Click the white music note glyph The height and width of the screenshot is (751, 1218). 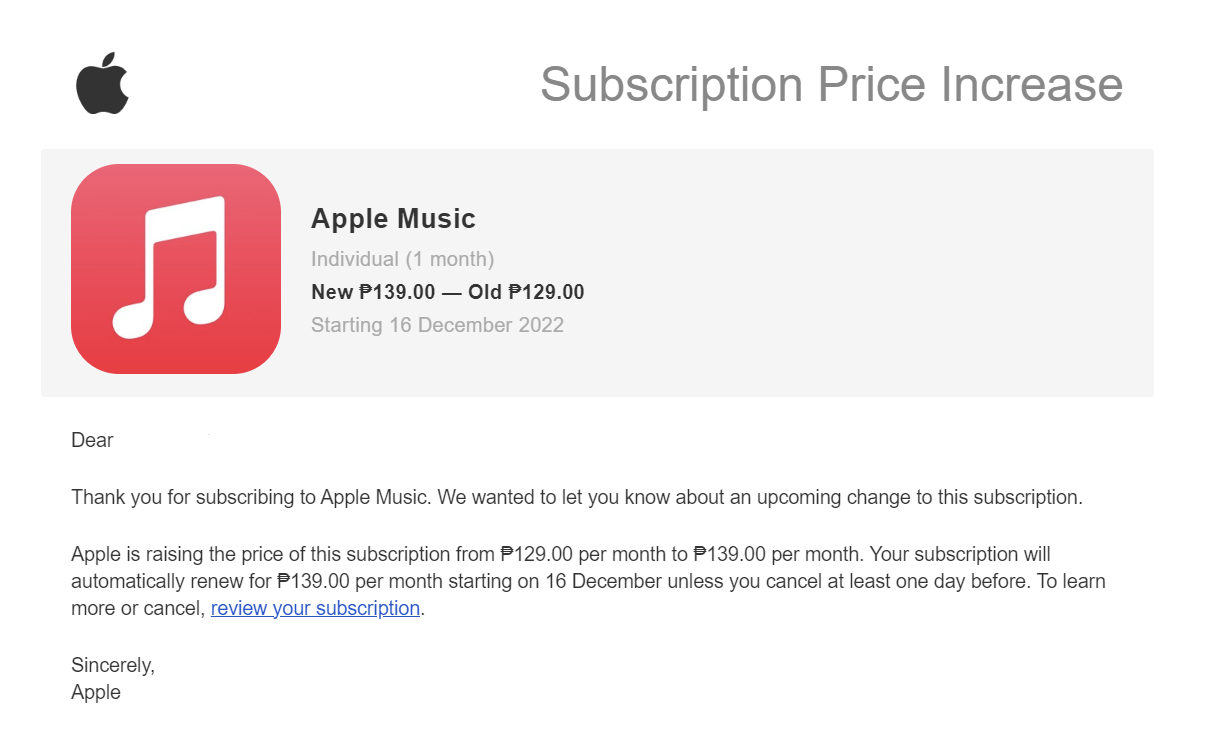169,267
